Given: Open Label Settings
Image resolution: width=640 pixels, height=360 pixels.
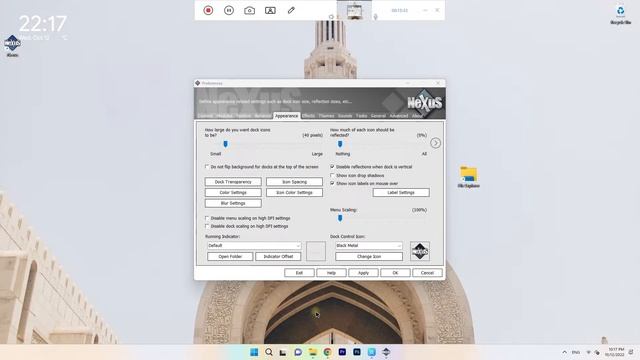Looking at the screenshot, I should [401, 192].
